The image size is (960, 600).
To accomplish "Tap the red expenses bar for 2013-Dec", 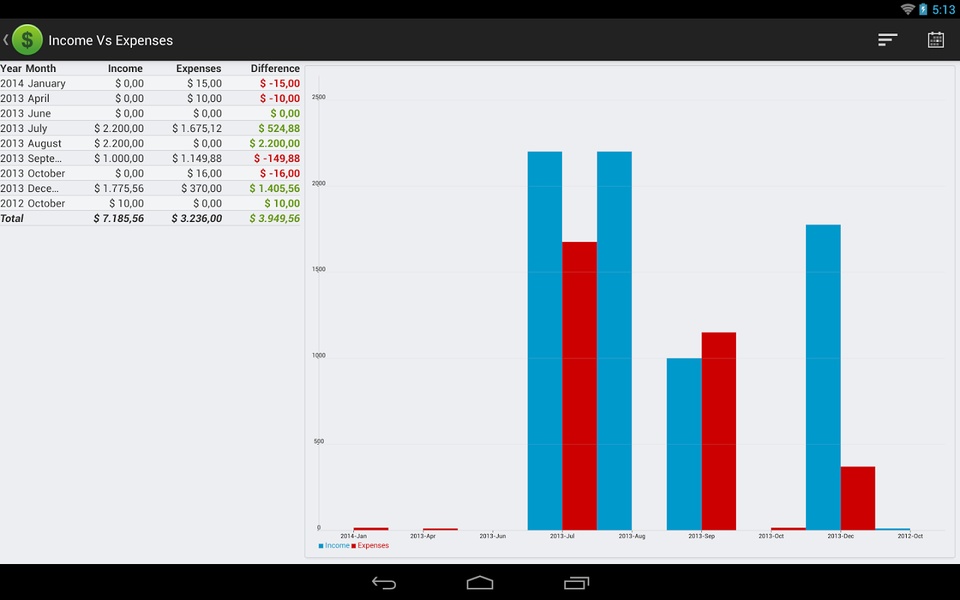I will pyautogui.click(x=858, y=498).
